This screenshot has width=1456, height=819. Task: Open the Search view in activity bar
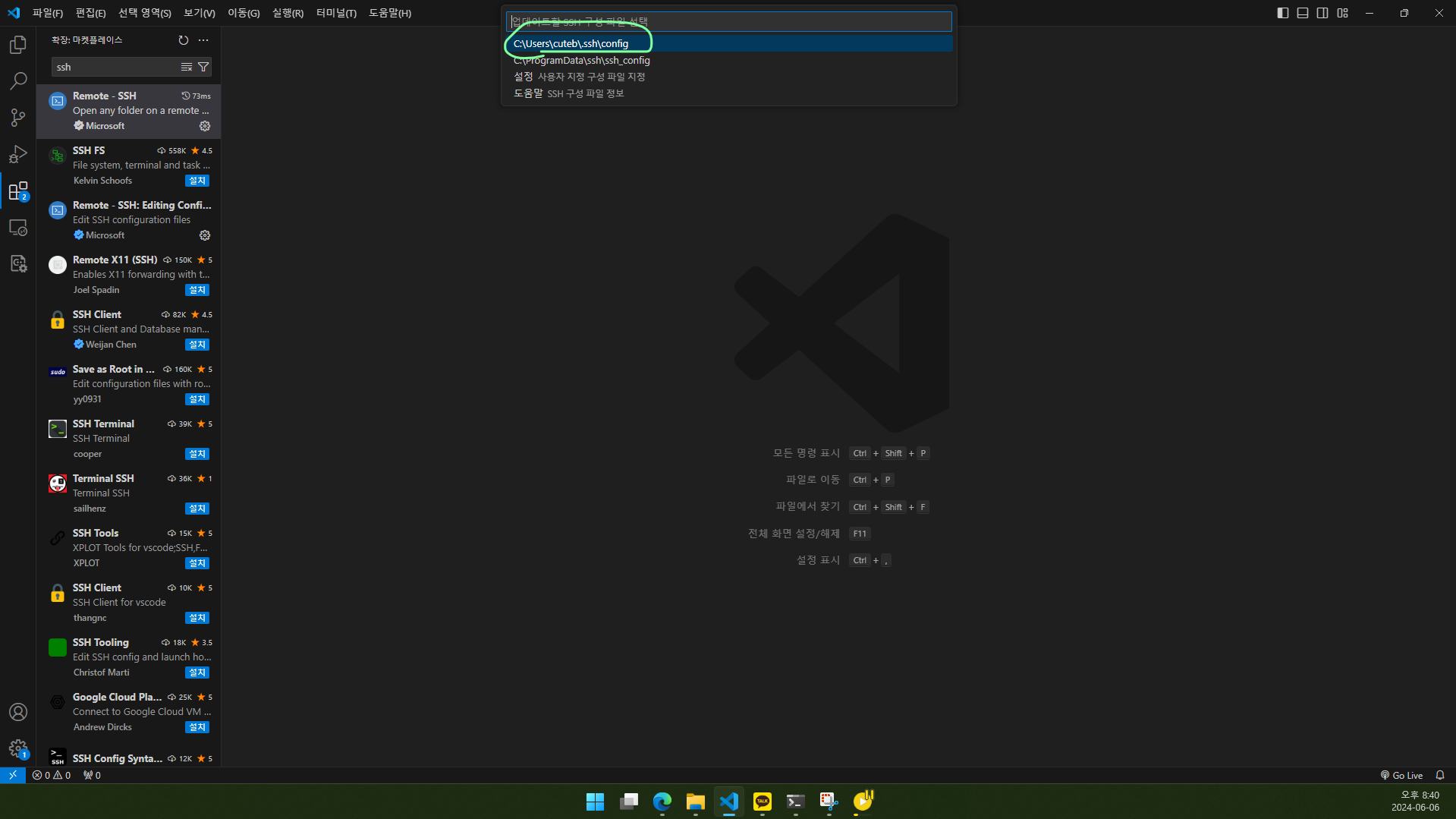18,80
